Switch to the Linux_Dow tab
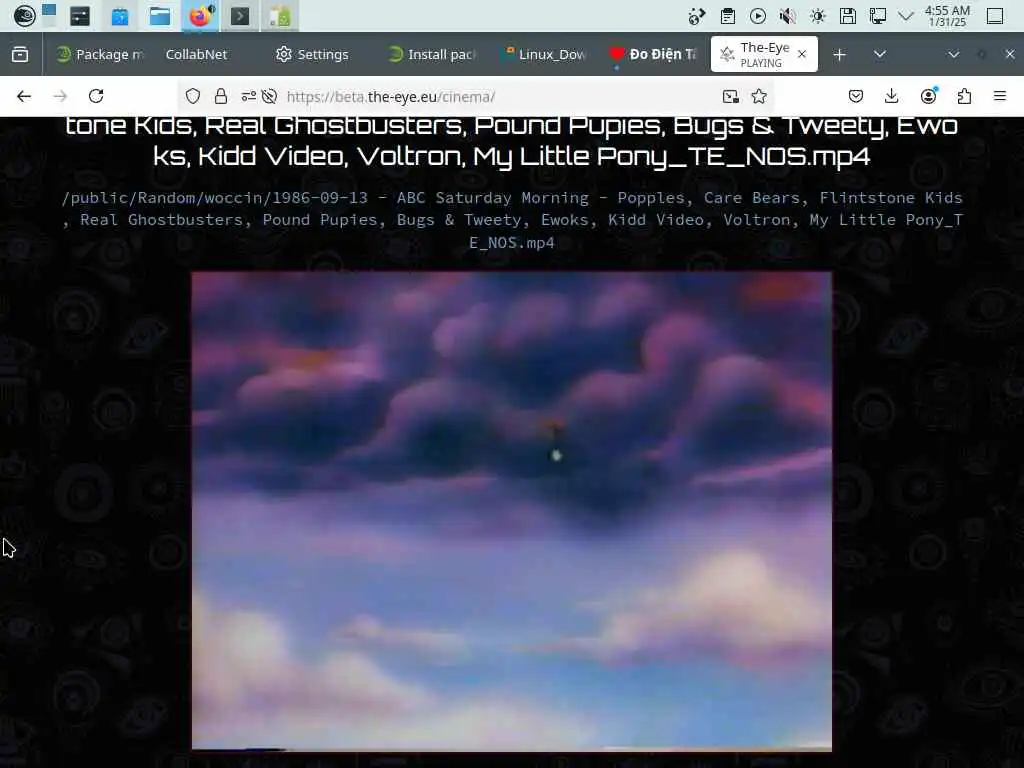This screenshot has height=768, width=1024. (545, 54)
